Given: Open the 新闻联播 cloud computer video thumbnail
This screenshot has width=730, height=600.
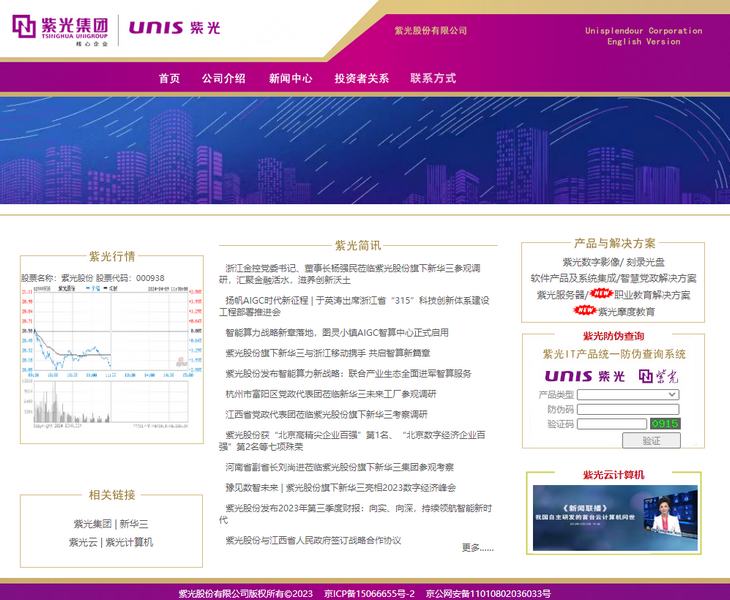Looking at the screenshot, I should (x=614, y=518).
